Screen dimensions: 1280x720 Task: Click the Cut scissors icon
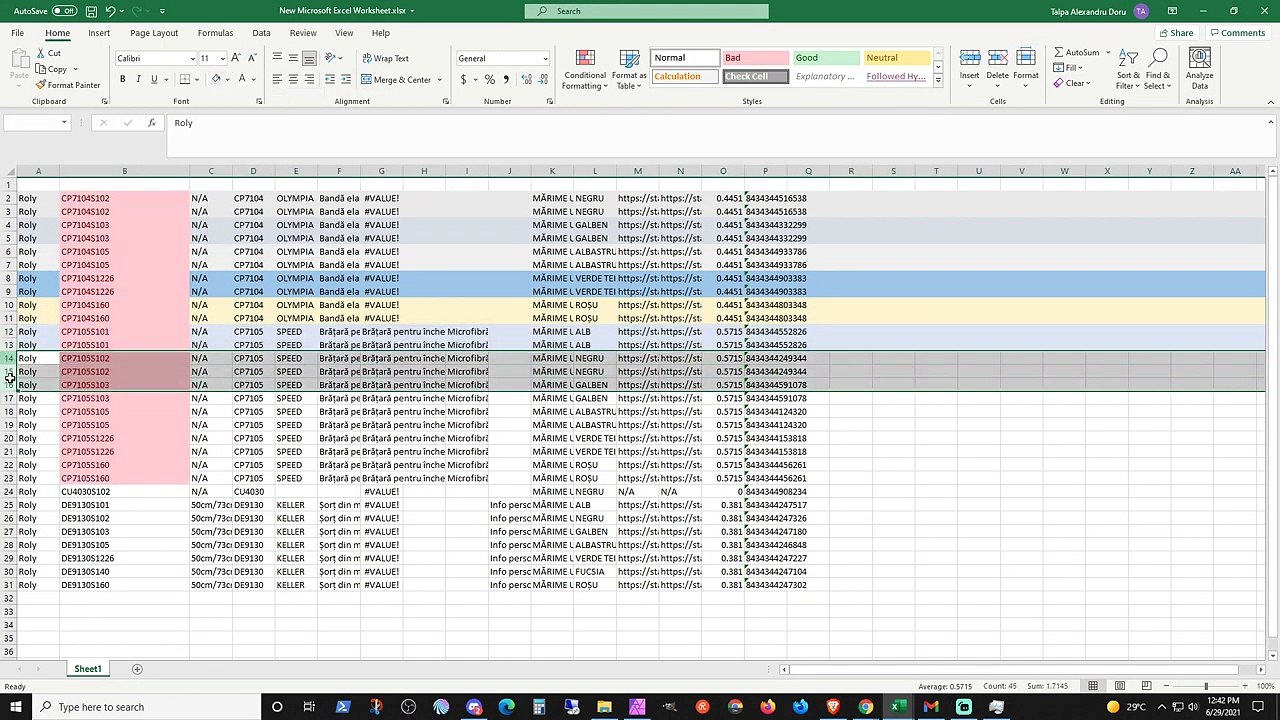[41, 54]
